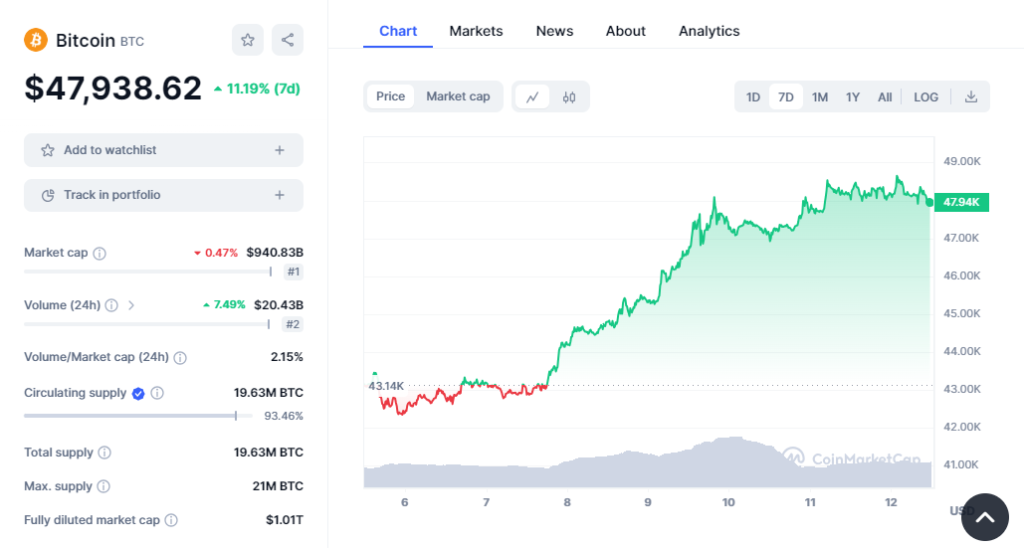Select the 1M time range button

click(x=819, y=97)
